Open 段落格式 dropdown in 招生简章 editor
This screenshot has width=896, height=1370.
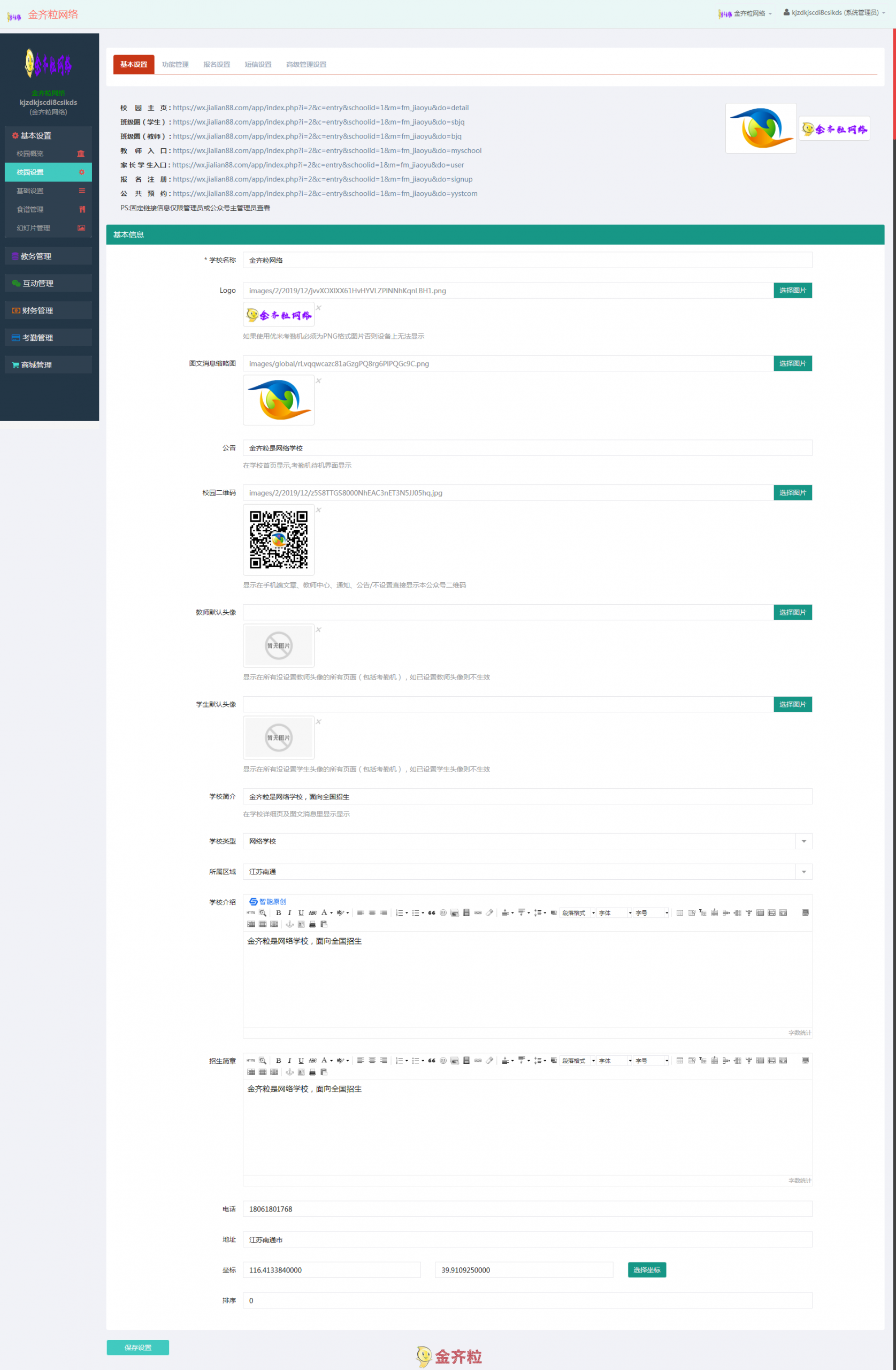[x=578, y=1061]
